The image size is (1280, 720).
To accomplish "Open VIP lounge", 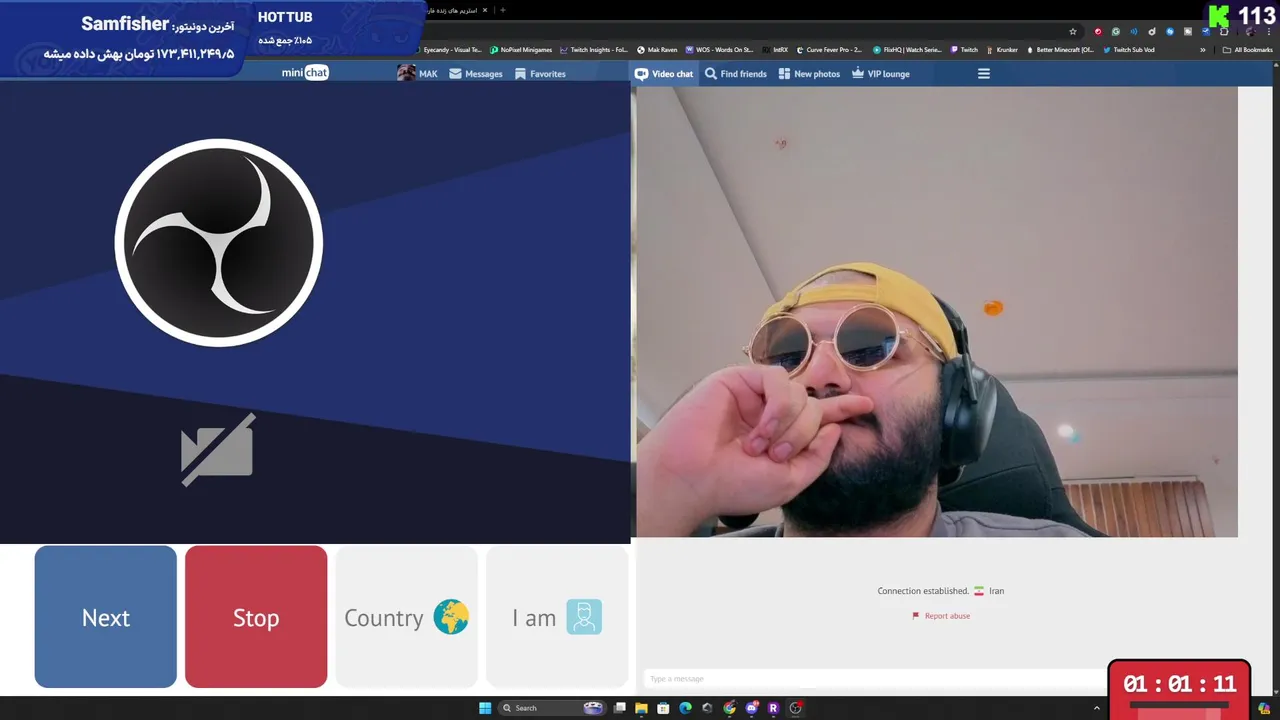I will (880, 73).
